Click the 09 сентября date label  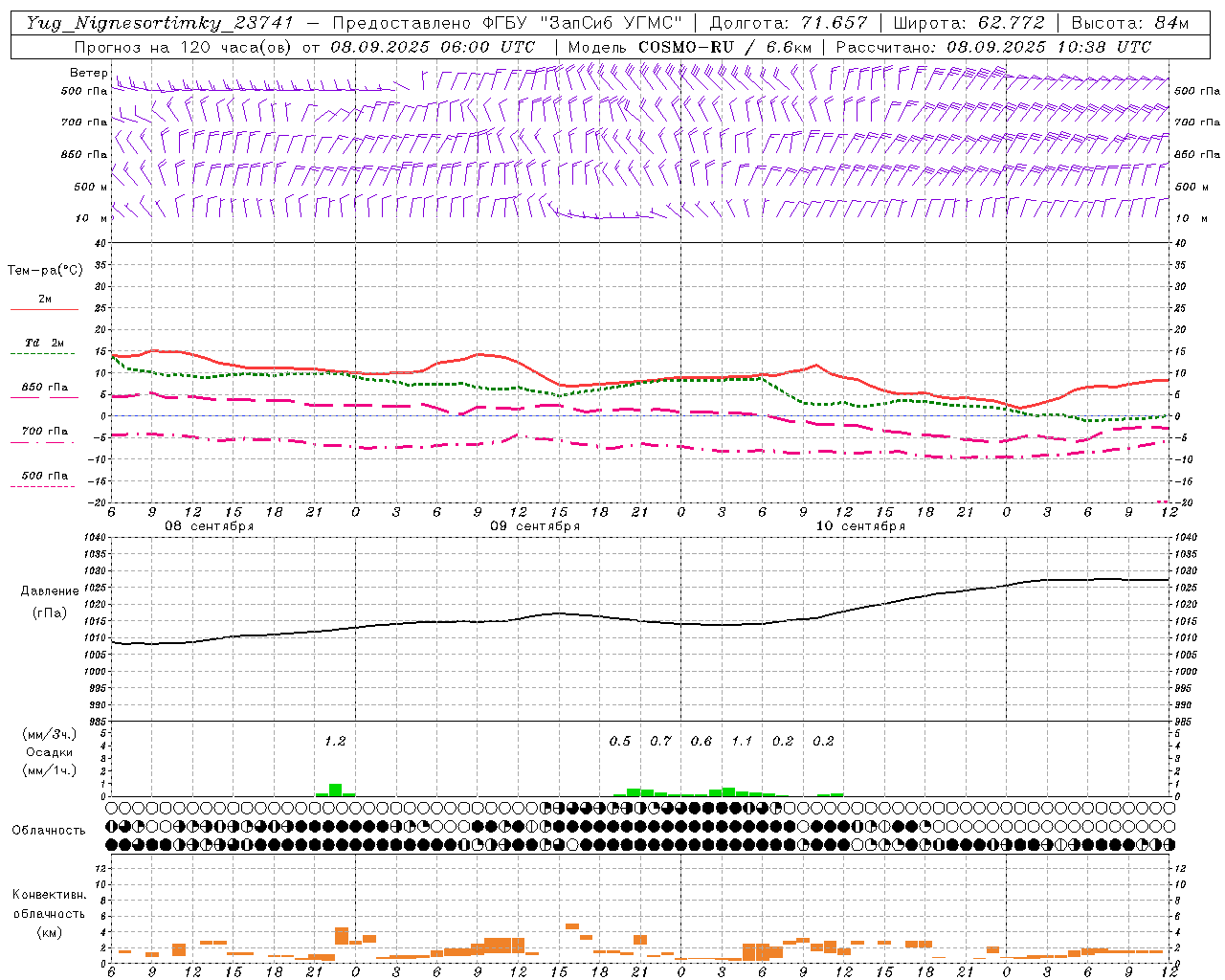[x=535, y=526]
